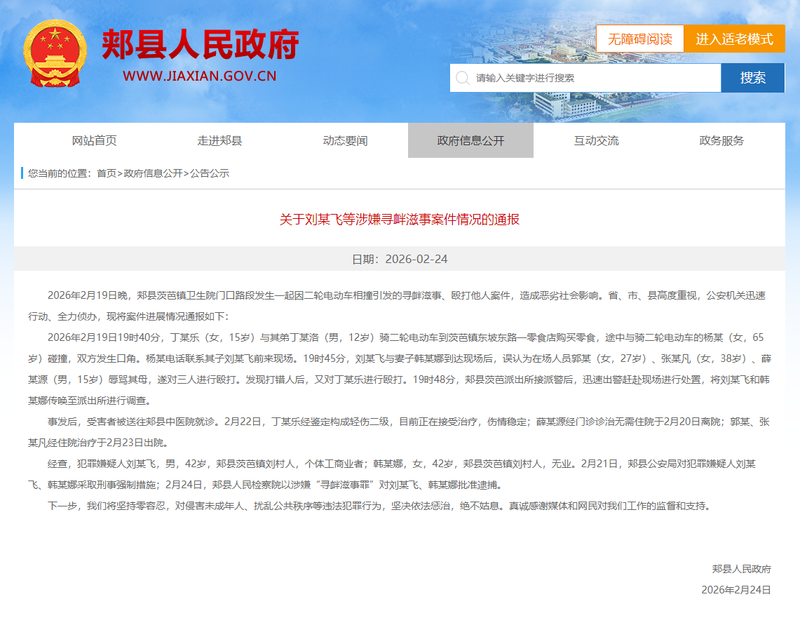Viewport: 800px width, 618px height.
Task: Switch to 进入适老模式
Action: pos(734,39)
